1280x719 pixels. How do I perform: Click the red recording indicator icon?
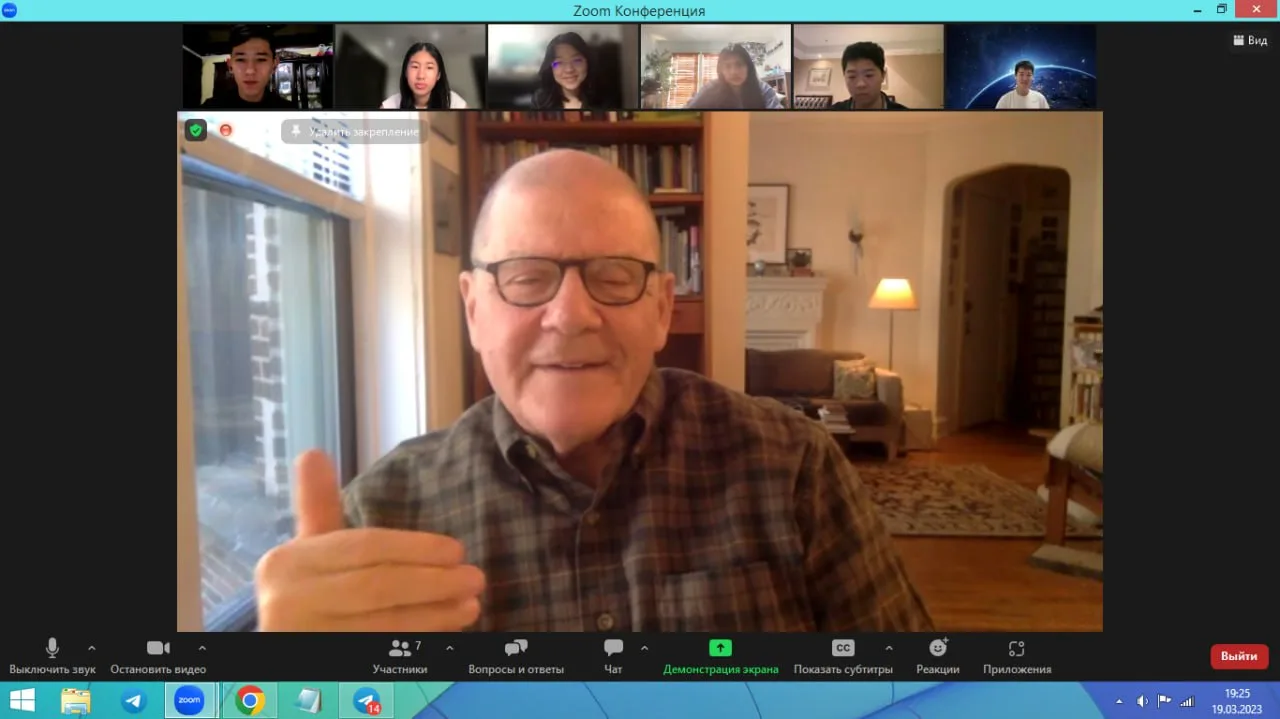click(226, 130)
